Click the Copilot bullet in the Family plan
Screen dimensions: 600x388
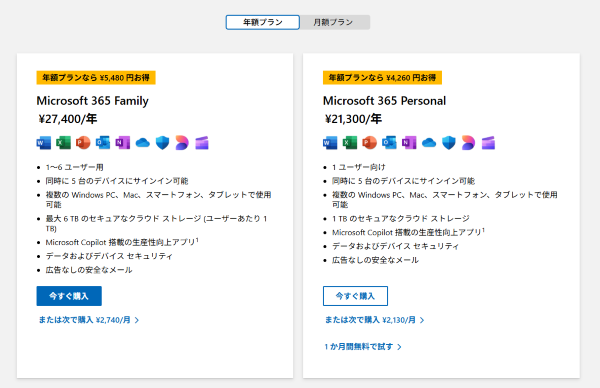tap(122, 242)
